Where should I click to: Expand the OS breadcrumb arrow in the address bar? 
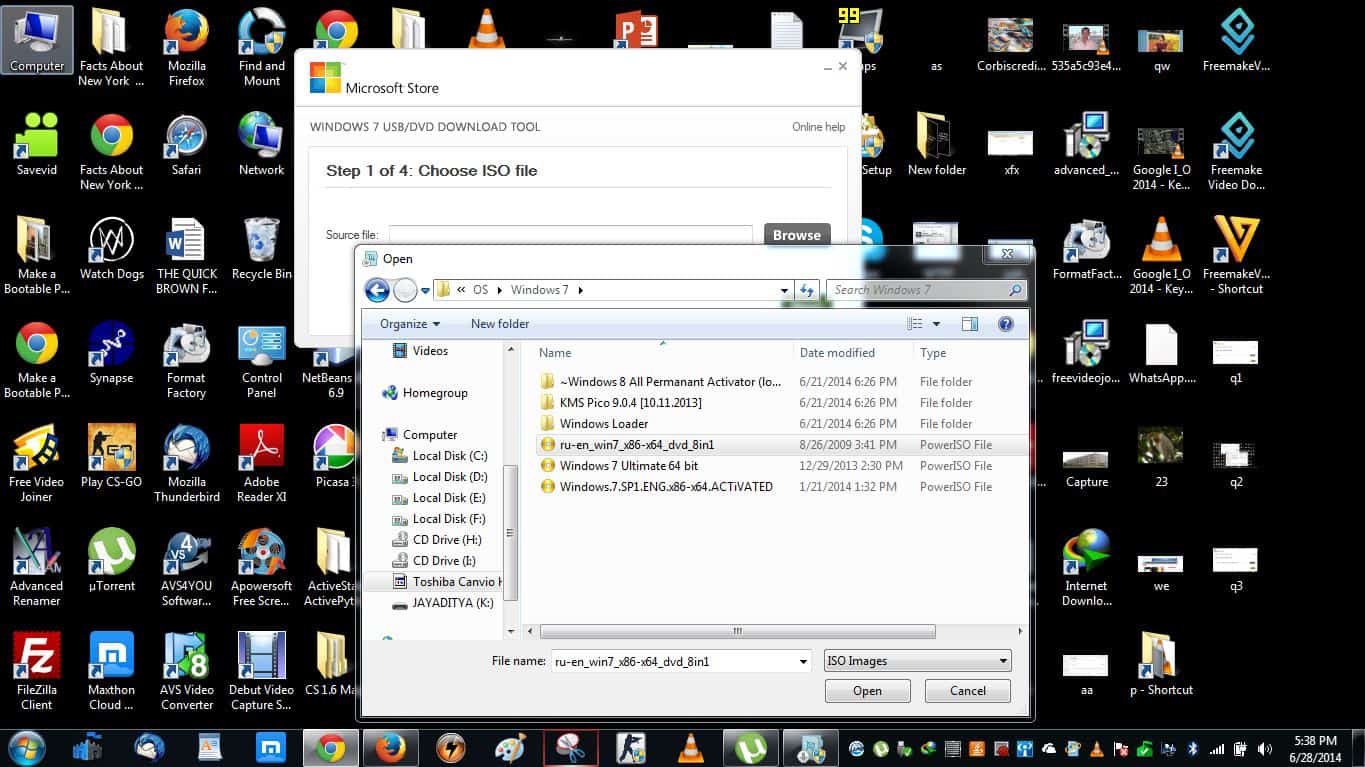click(x=498, y=290)
